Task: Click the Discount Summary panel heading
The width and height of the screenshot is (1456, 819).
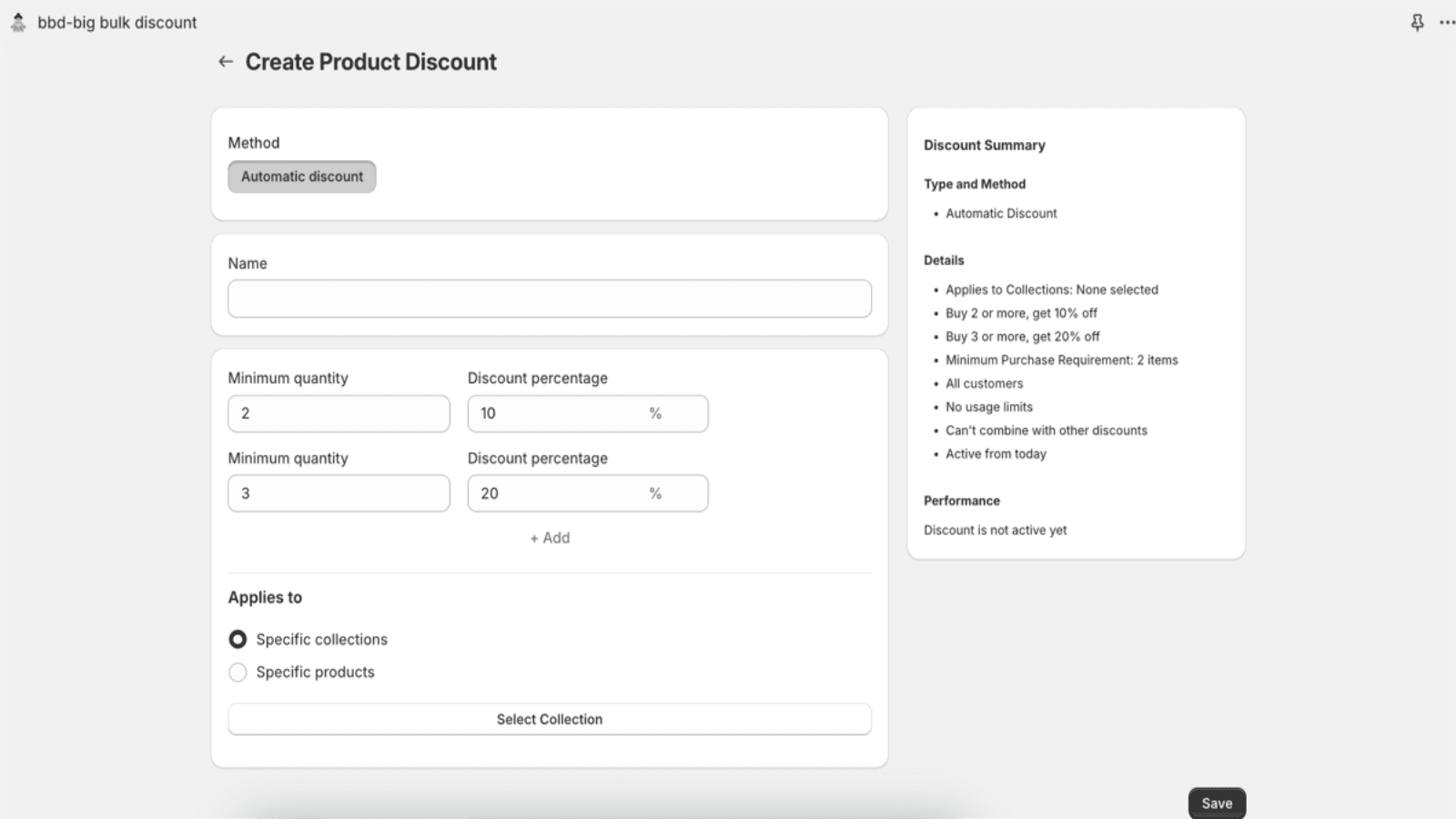Action: pos(984,145)
